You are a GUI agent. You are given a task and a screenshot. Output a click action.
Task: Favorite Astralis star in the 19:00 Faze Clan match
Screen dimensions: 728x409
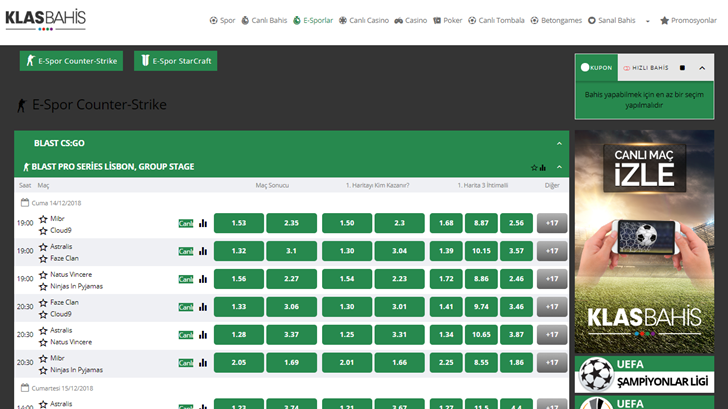[x=43, y=247]
